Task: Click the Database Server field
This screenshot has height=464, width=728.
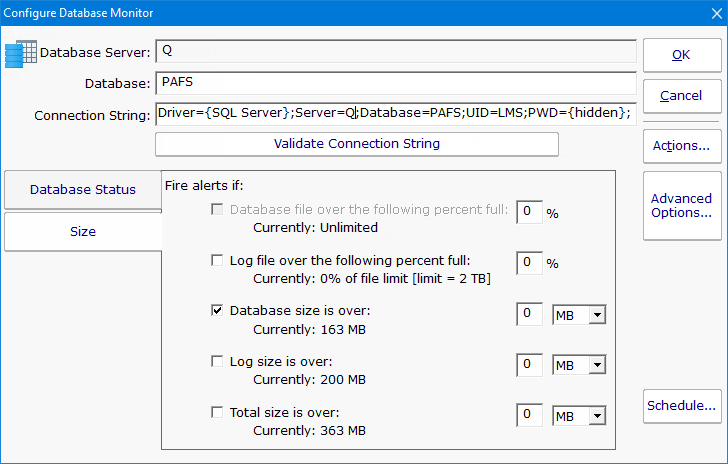Action: pos(395,52)
